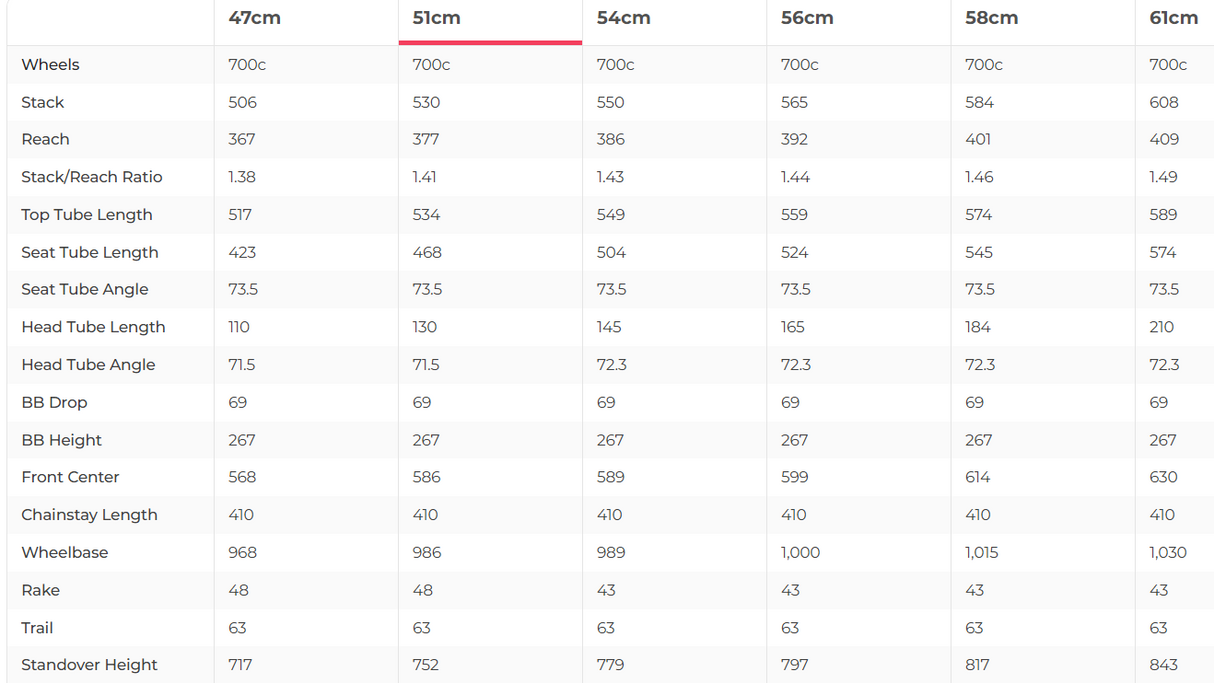Click the 752 standover height value
This screenshot has height=683, width=1214.
(x=426, y=665)
